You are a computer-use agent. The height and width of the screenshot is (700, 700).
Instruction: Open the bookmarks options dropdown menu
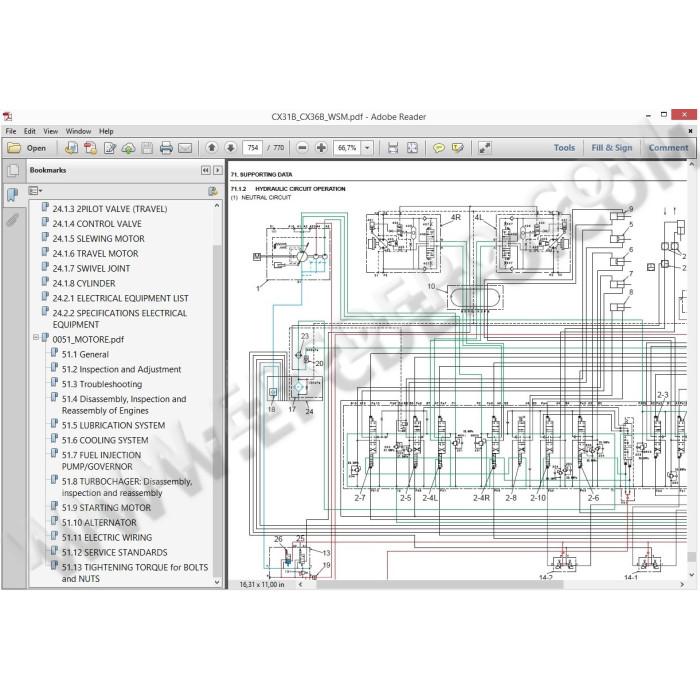(x=35, y=191)
